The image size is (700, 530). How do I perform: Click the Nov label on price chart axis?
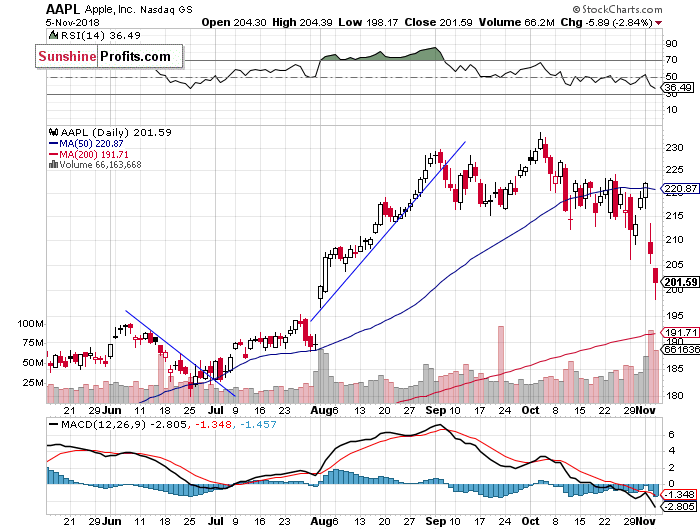(x=646, y=410)
